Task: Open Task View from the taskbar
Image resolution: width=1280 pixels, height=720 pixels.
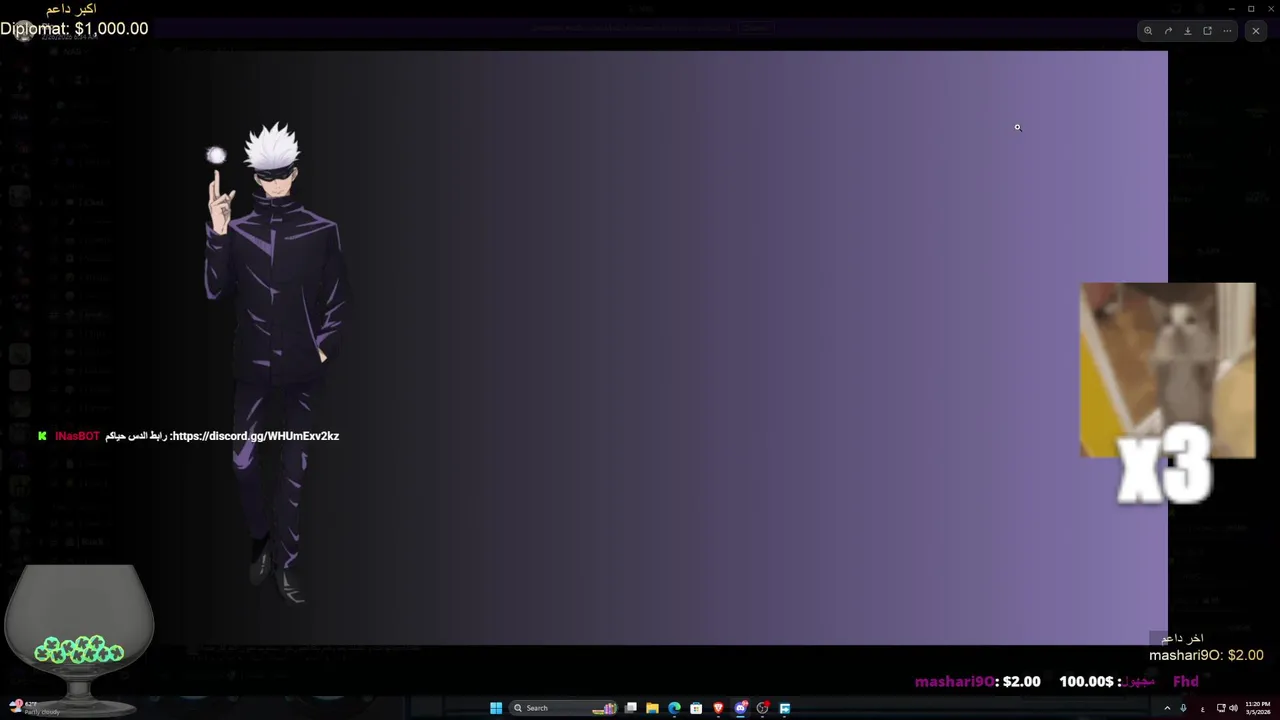Action: (x=631, y=708)
